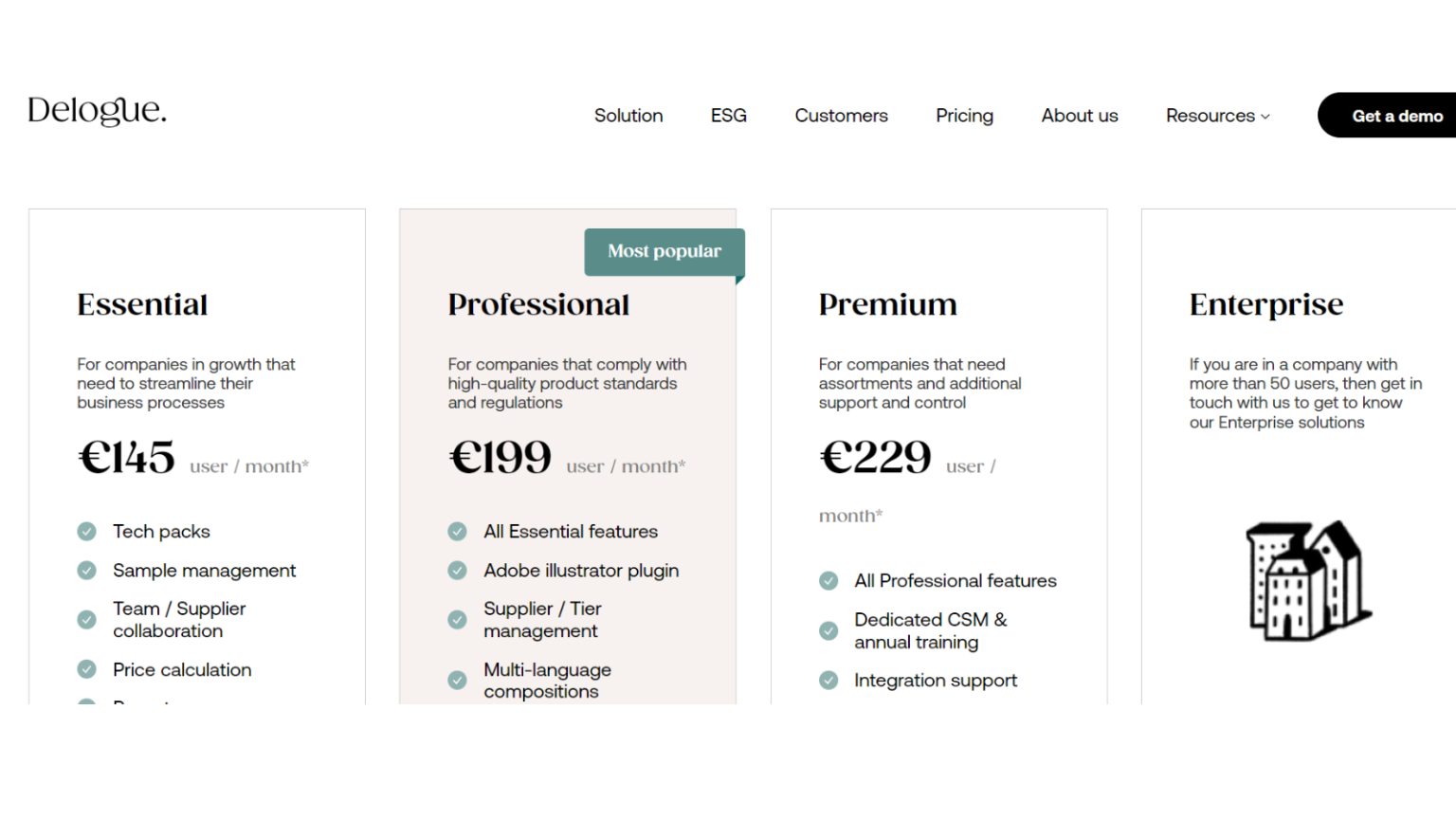The height and width of the screenshot is (819, 1456).
Task: Click the checkmark beside Supplier / Tier management
Action: pos(457,619)
